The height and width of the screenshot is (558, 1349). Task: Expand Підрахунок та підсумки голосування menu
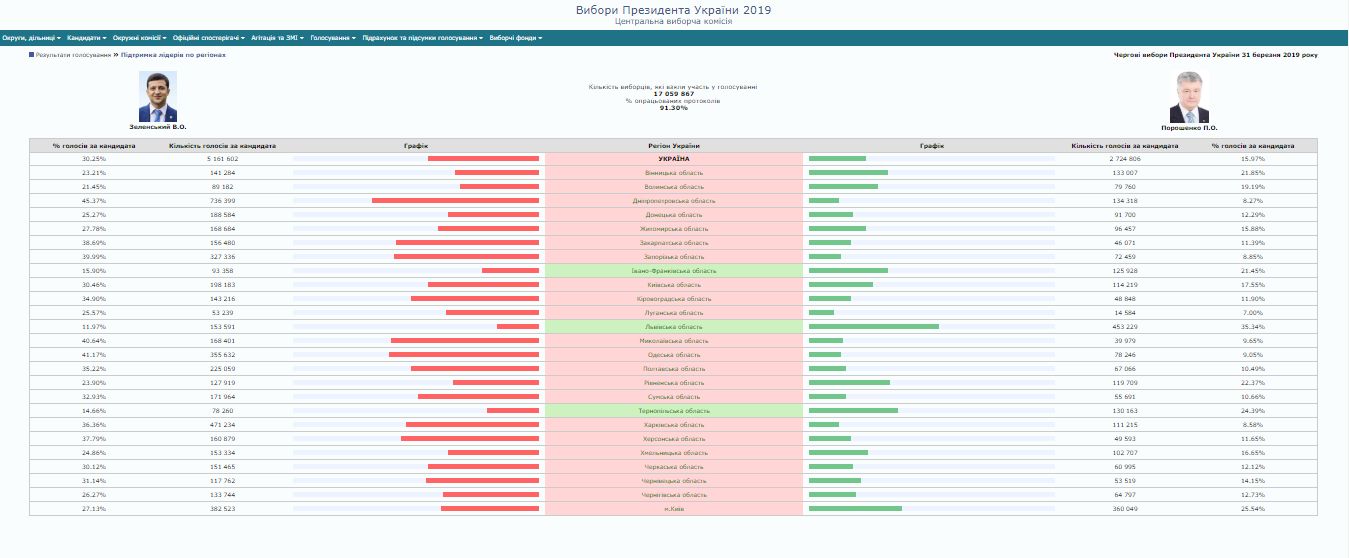pyautogui.click(x=423, y=38)
